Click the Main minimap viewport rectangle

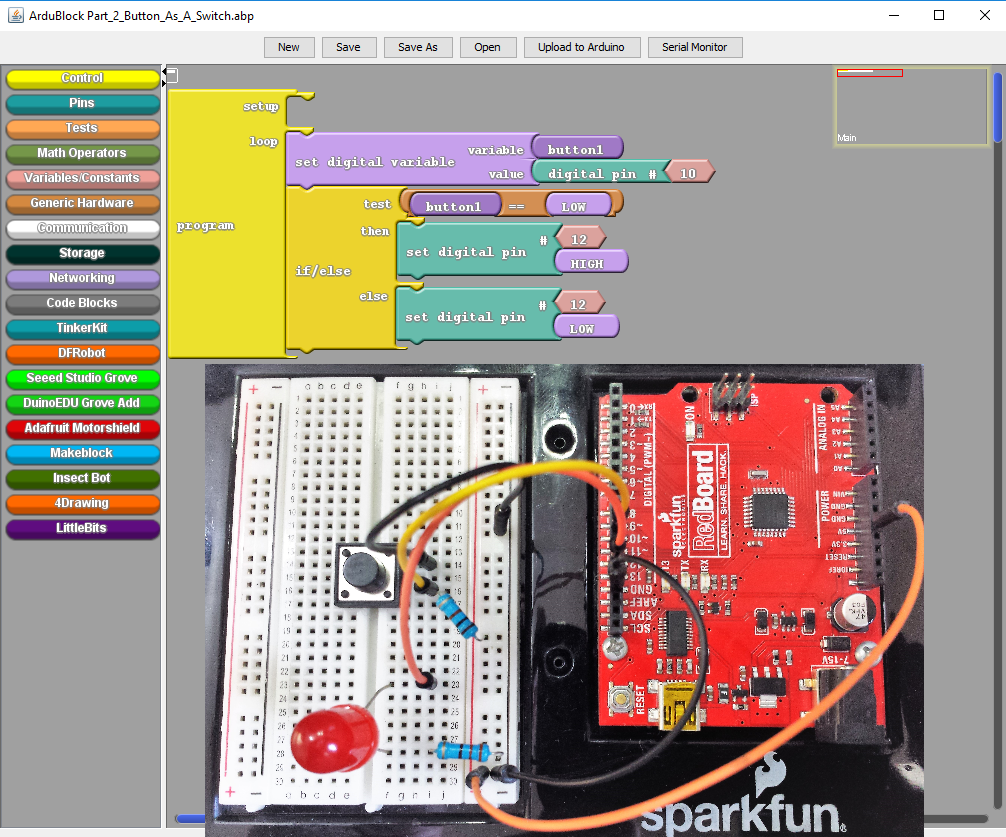tap(869, 72)
